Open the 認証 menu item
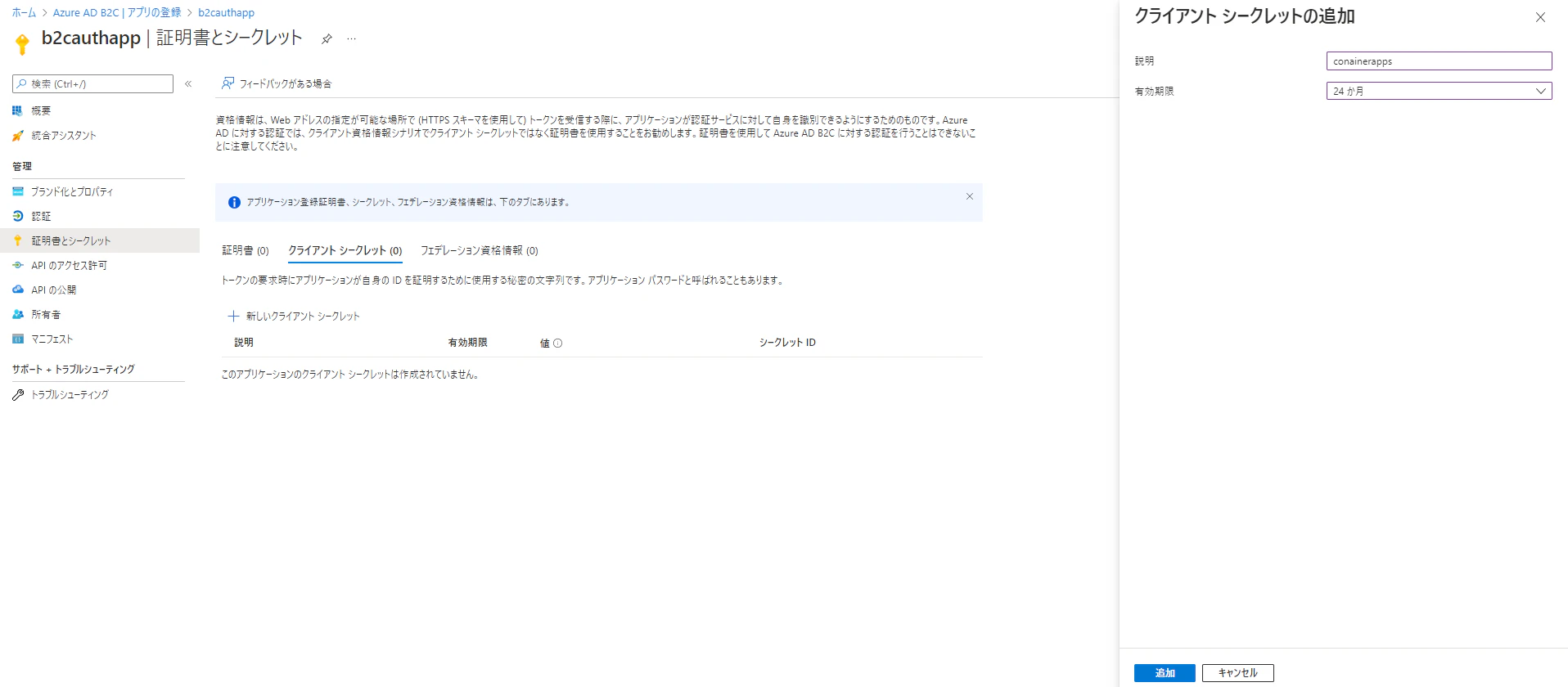Viewport: 1568px width, 687px height. tap(41, 216)
